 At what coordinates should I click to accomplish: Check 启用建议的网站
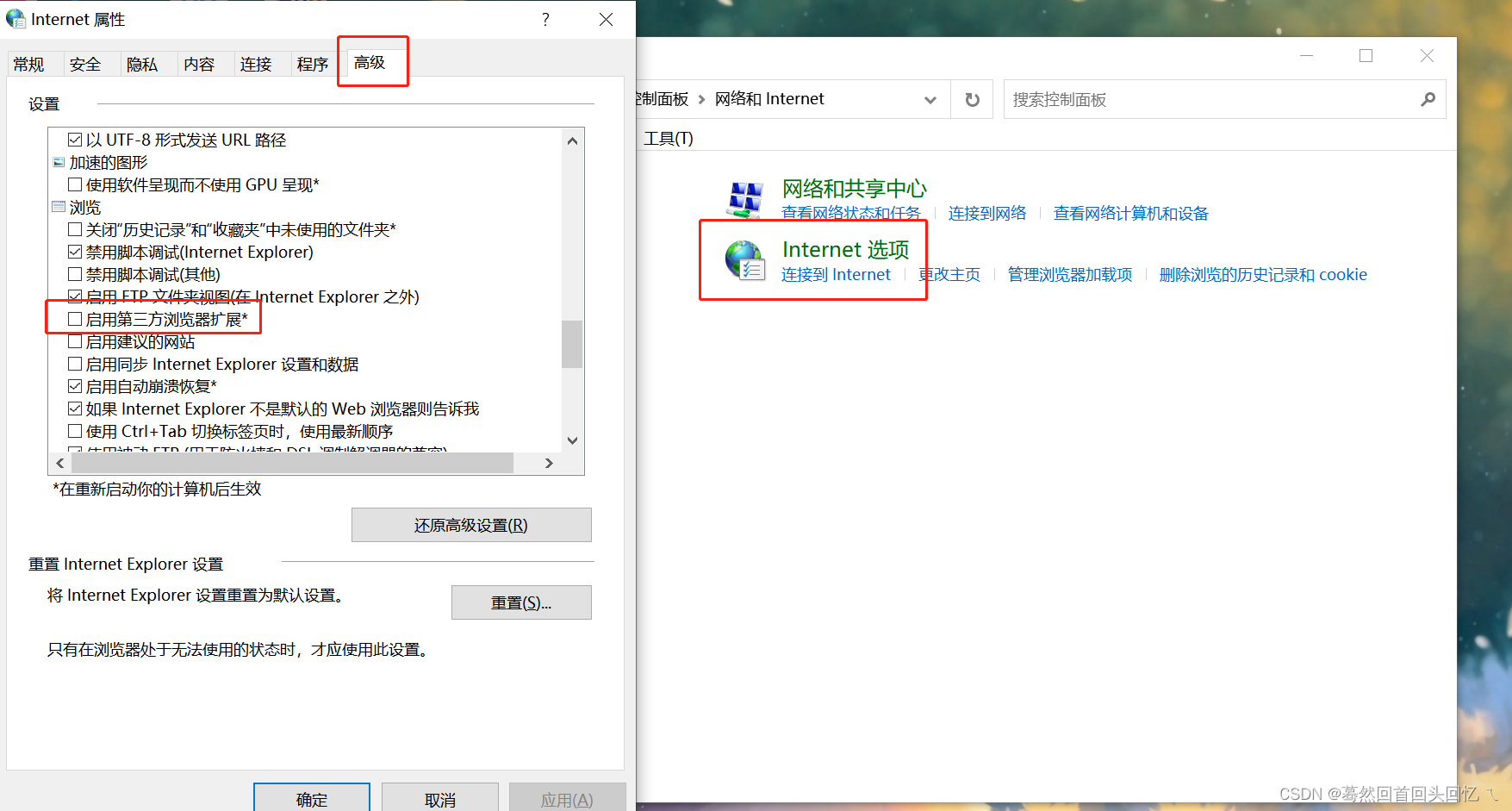pyautogui.click(x=75, y=341)
